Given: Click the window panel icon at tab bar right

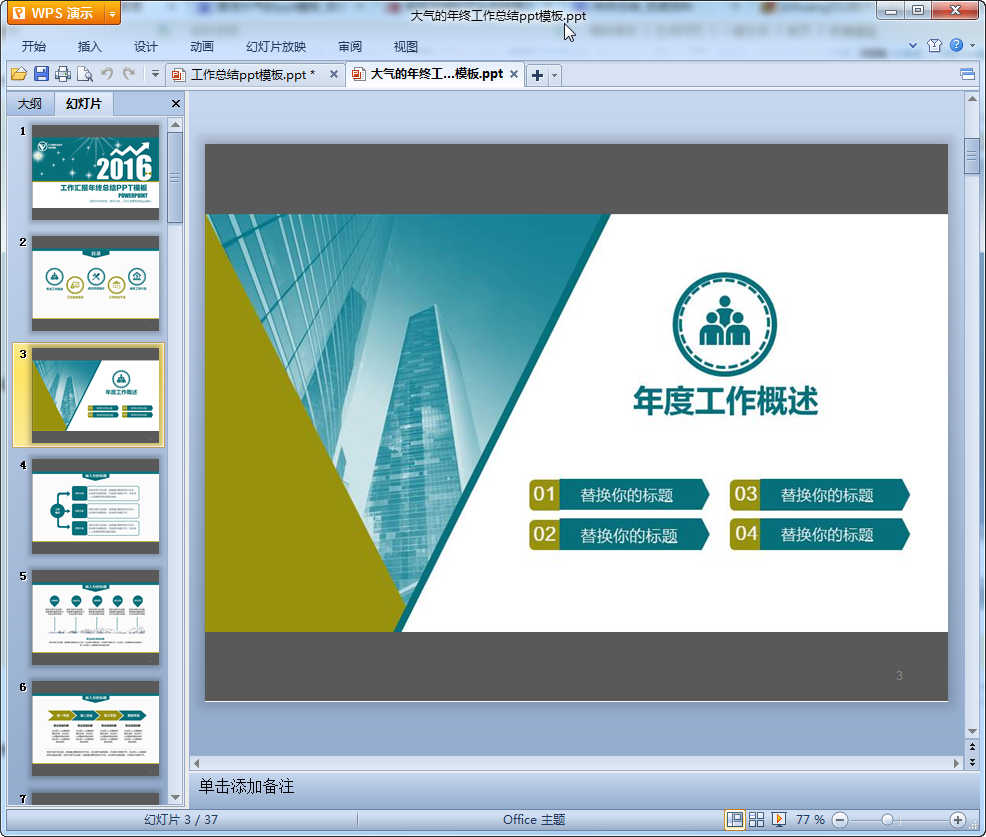Looking at the screenshot, I should (x=968, y=75).
